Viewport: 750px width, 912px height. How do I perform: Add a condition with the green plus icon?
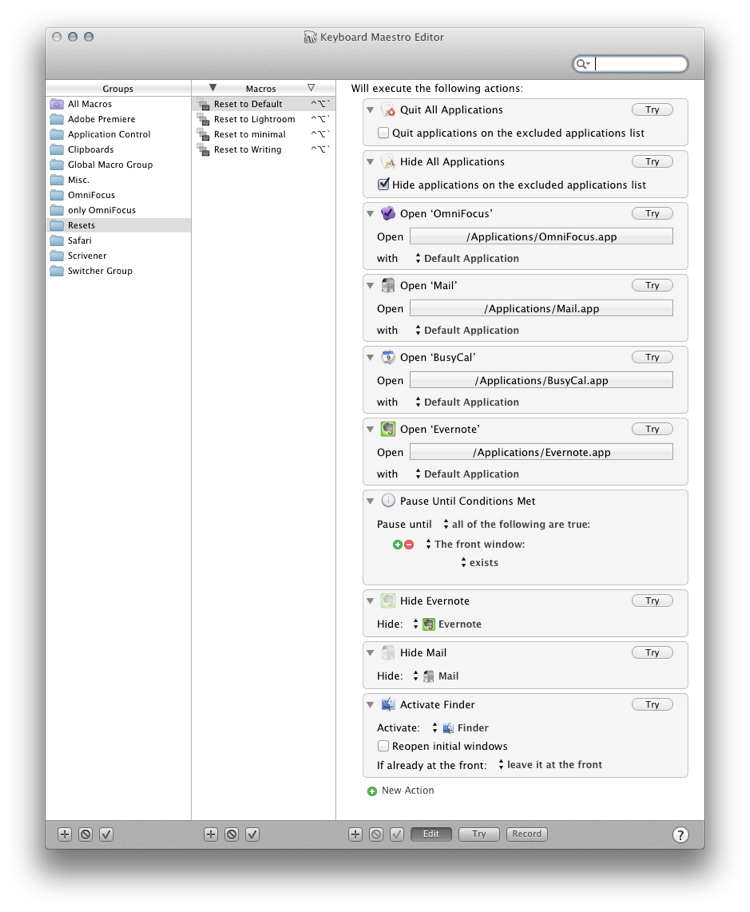coord(397,544)
